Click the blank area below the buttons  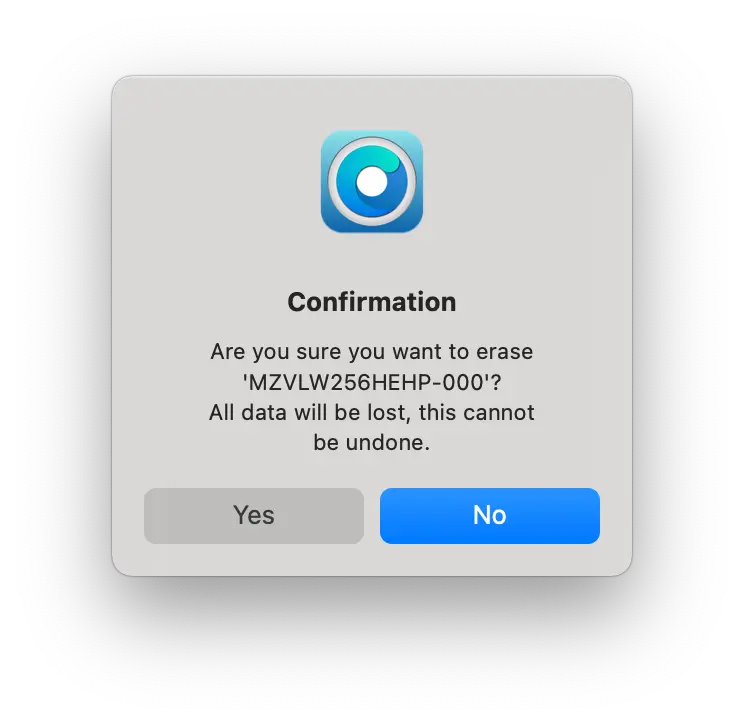pos(372,559)
